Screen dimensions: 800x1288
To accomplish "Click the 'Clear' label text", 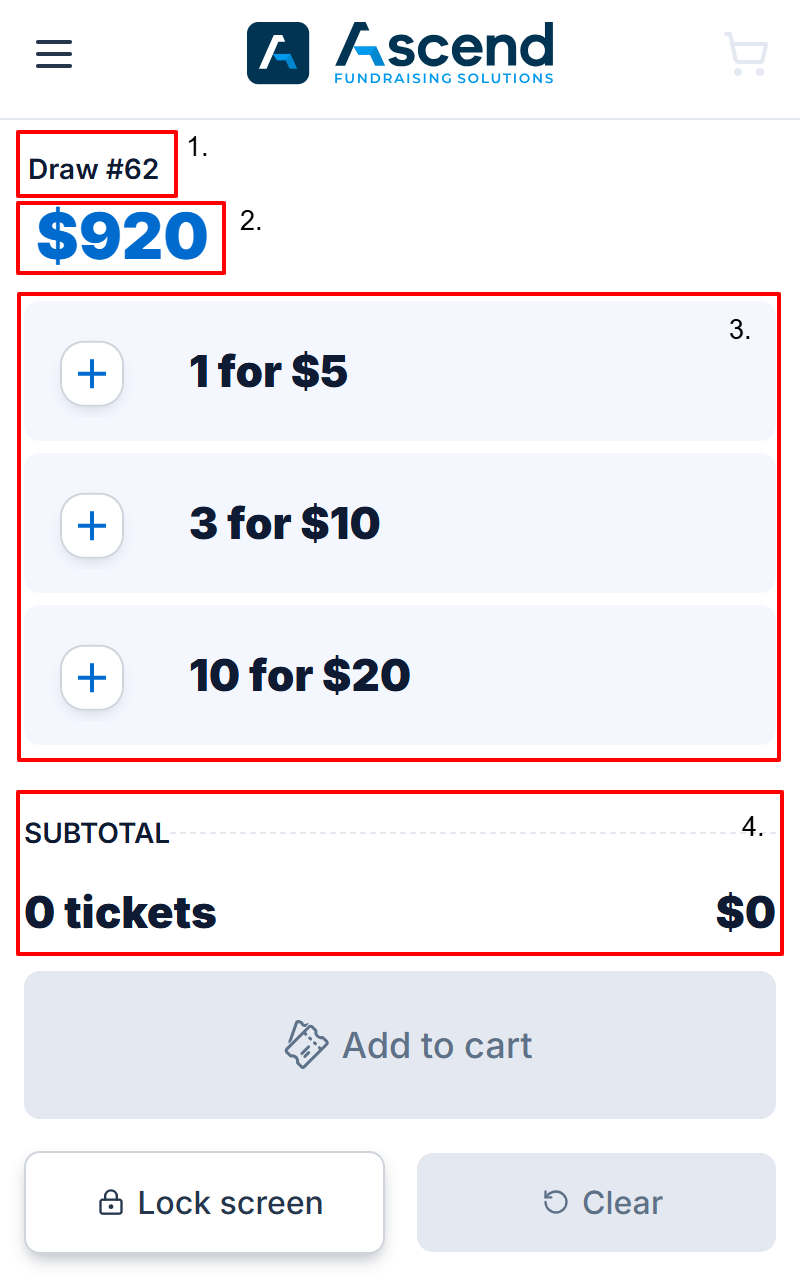I will (x=622, y=1202).
